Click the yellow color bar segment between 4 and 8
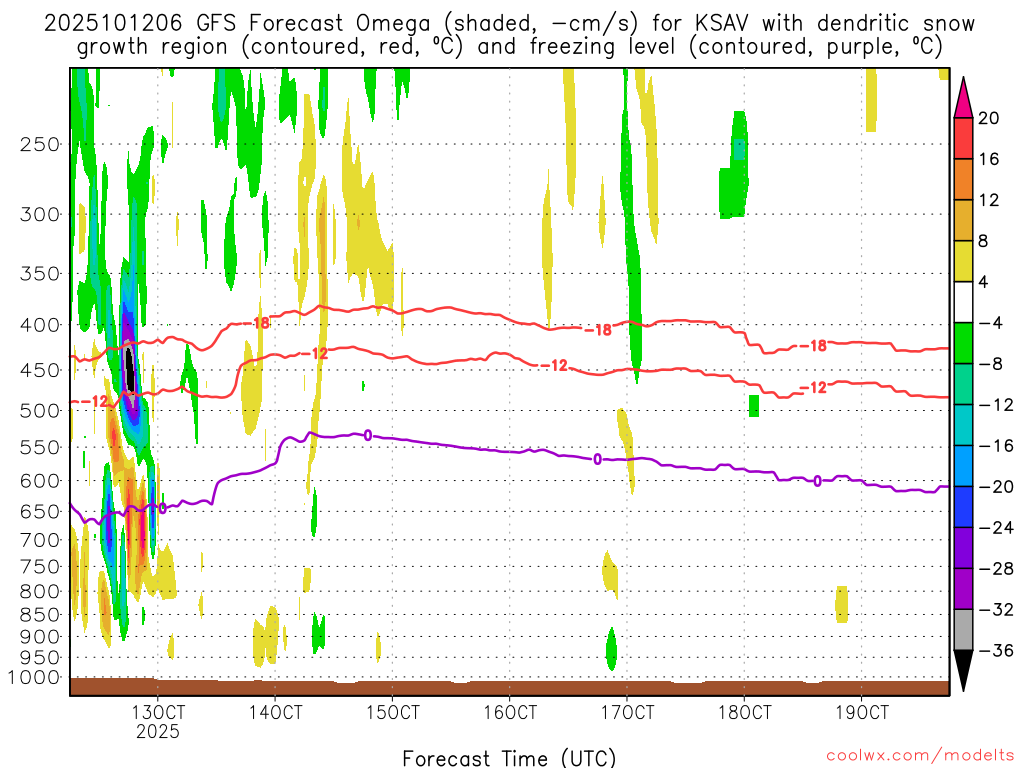The image size is (1024, 768). coord(963,261)
